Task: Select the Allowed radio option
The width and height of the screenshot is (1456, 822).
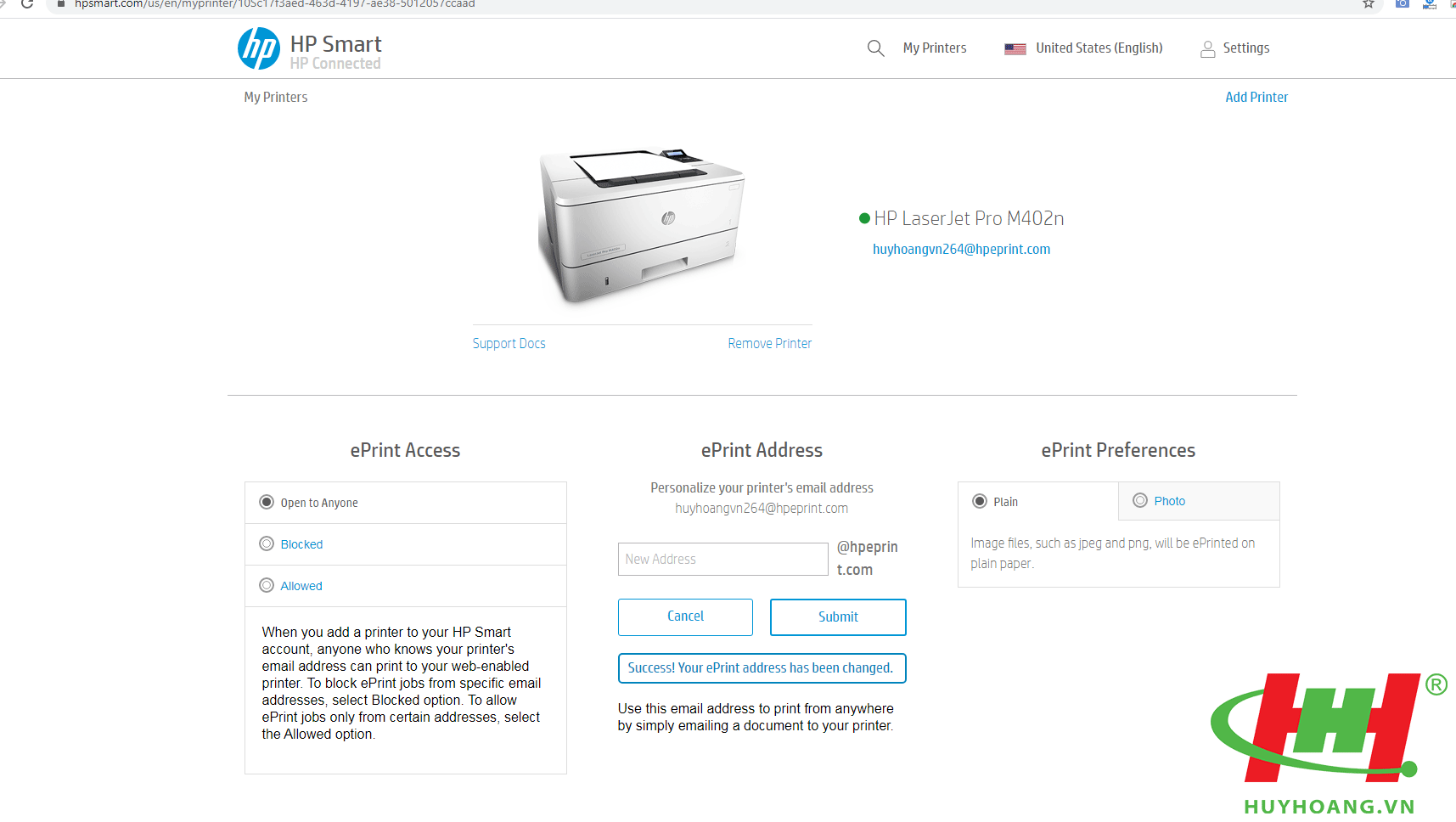Action: pos(267,585)
